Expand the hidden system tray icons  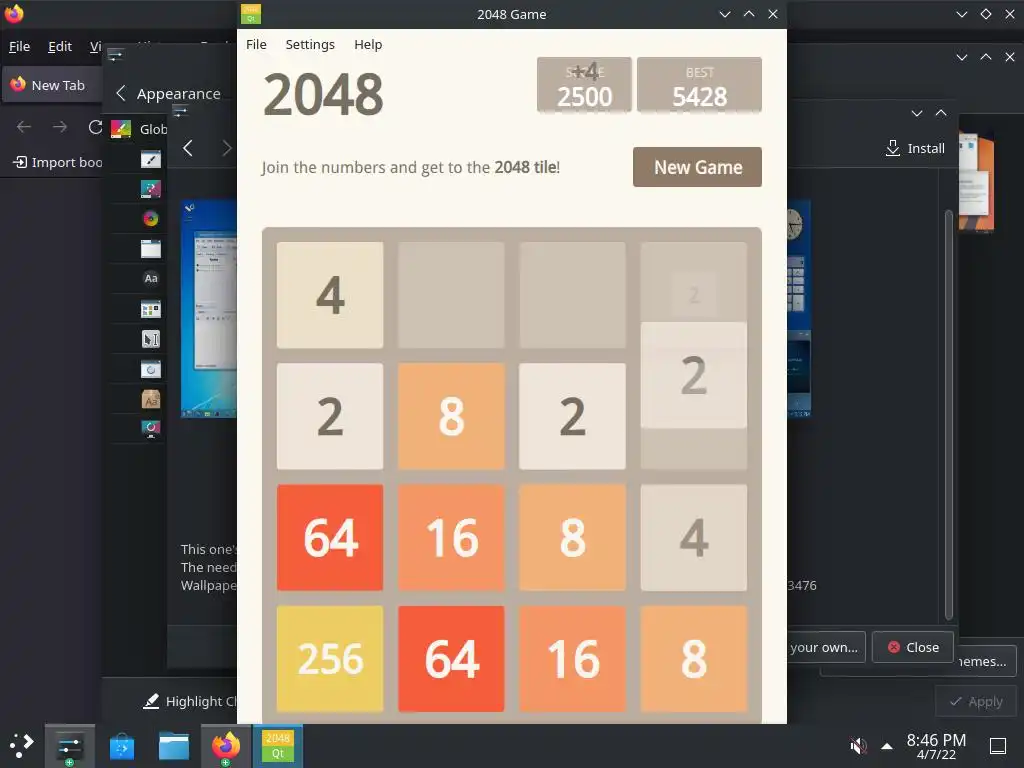tap(887, 746)
